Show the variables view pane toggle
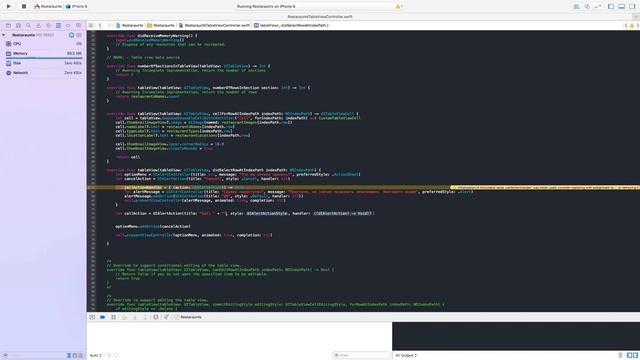Image resolution: width=640 pixels, height=360 pixels. pos(629,356)
